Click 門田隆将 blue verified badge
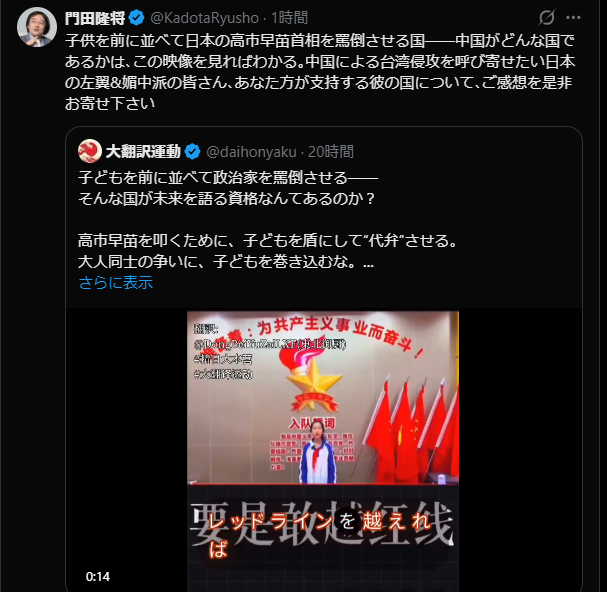 click(x=136, y=18)
